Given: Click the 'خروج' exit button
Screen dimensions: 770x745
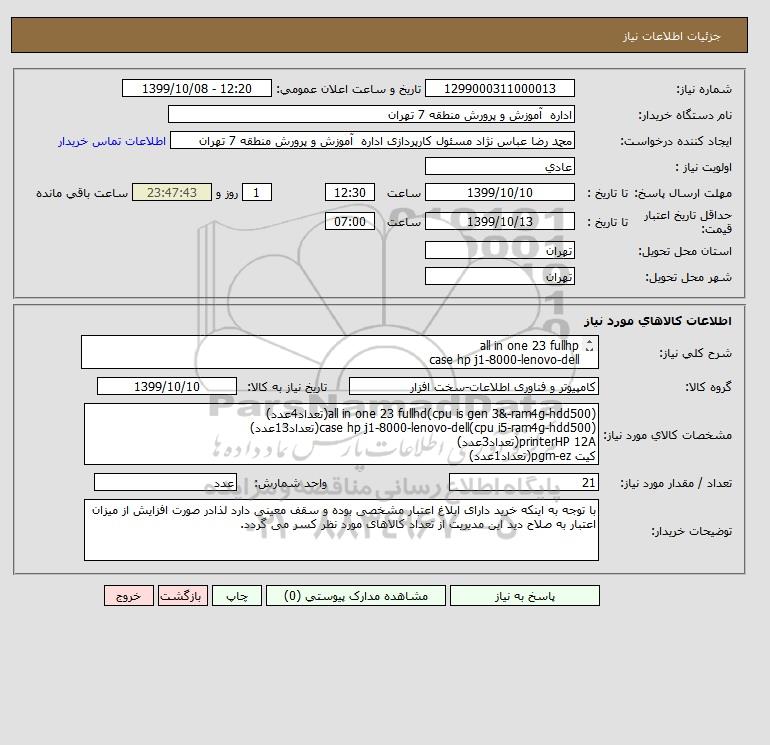Looking at the screenshot, I should click(x=129, y=596).
